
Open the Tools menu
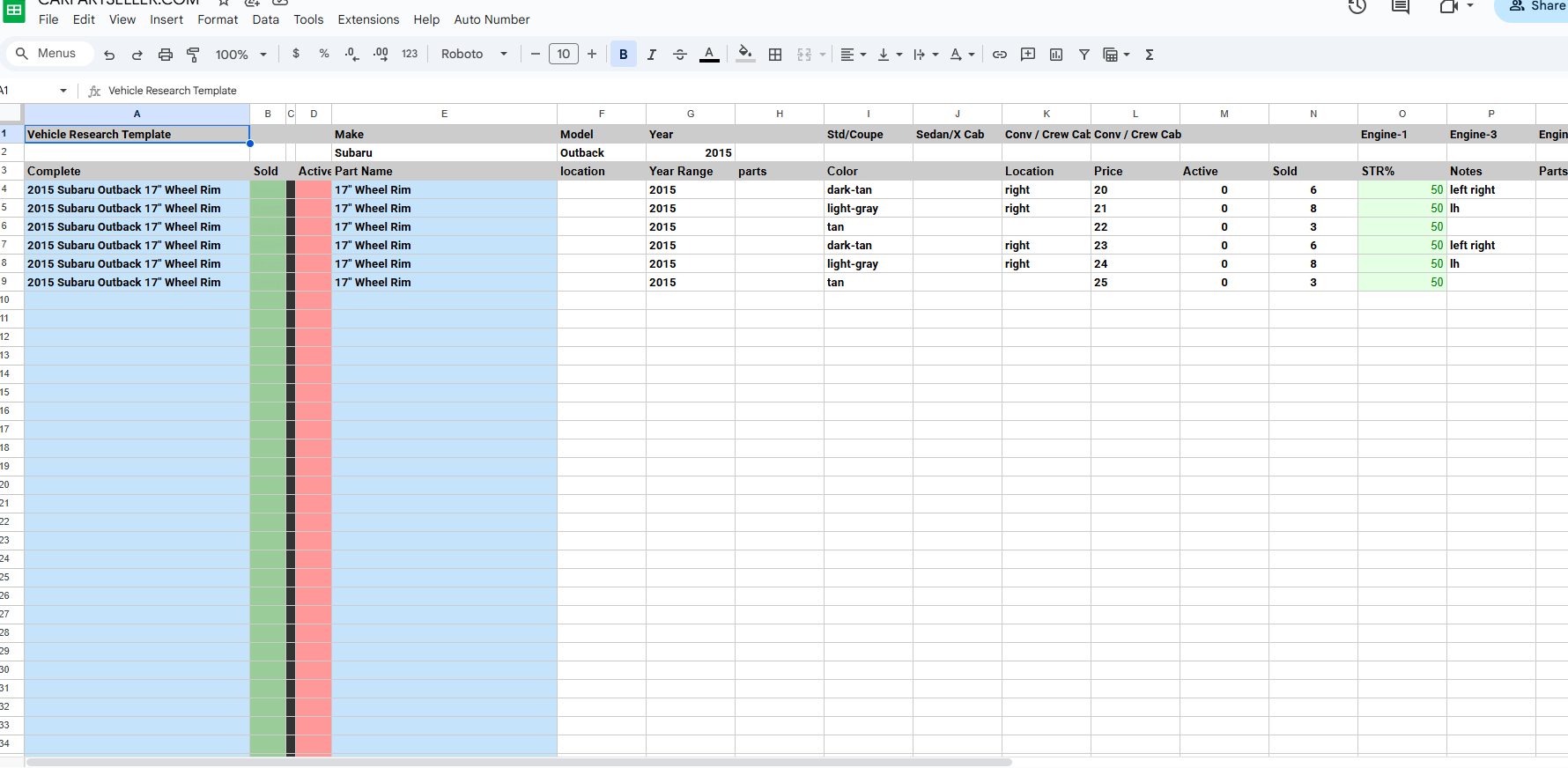[x=308, y=19]
